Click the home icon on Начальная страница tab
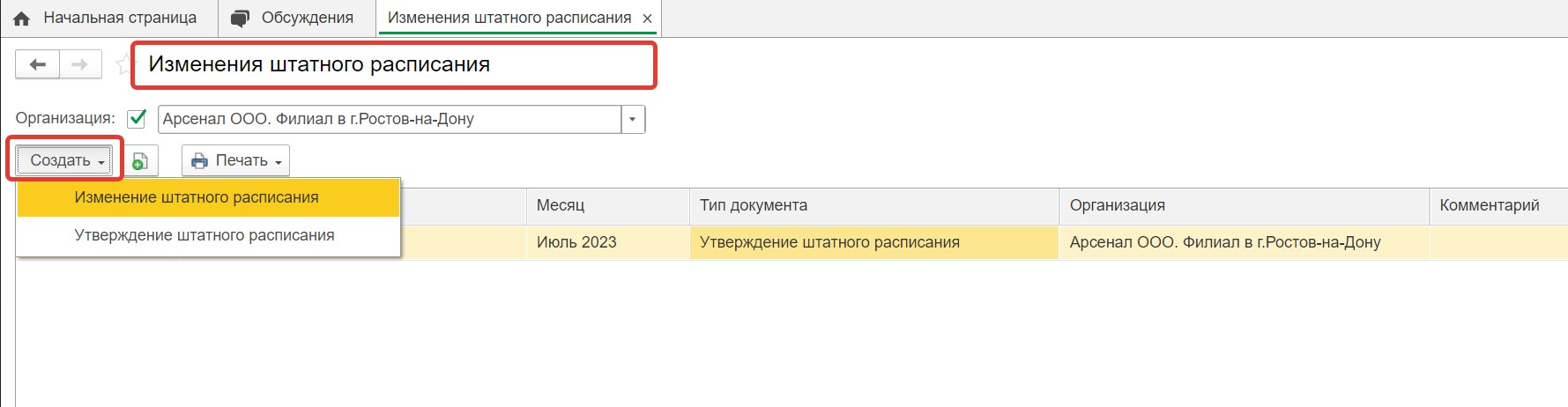The height and width of the screenshot is (407, 1568). [22, 18]
